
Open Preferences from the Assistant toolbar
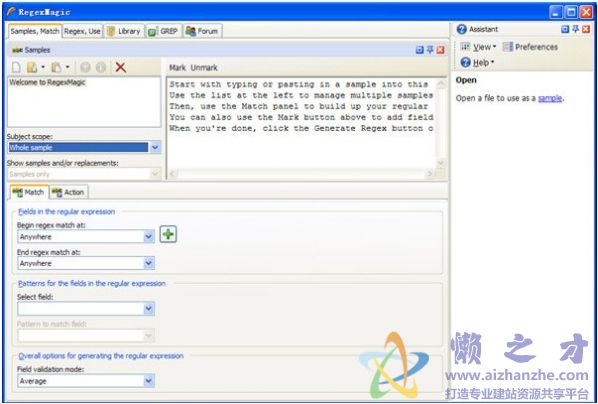click(x=530, y=47)
